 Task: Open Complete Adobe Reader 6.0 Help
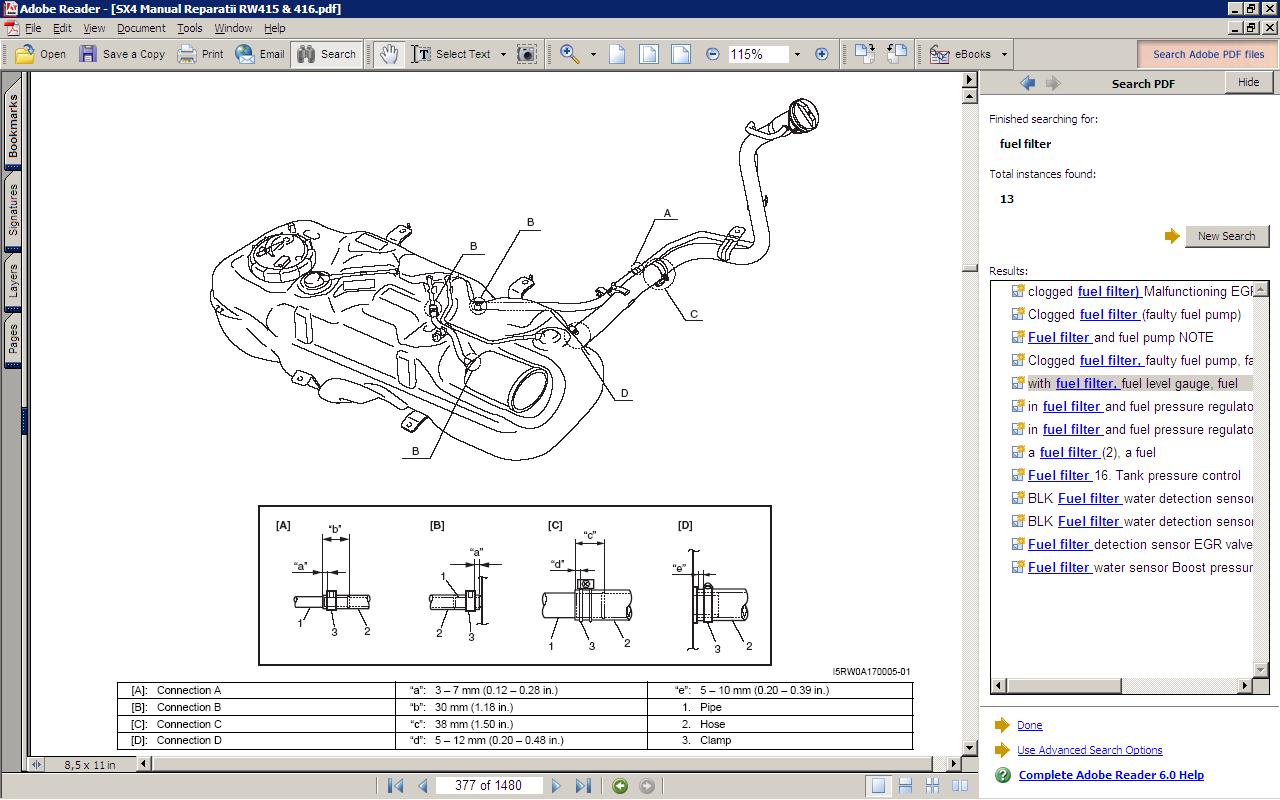[x=1111, y=775]
